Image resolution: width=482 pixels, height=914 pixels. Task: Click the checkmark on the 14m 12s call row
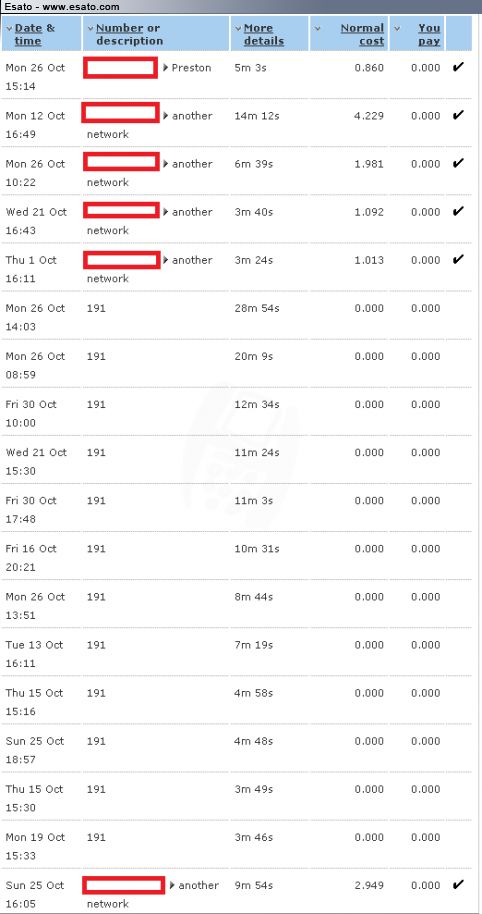coord(459,115)
